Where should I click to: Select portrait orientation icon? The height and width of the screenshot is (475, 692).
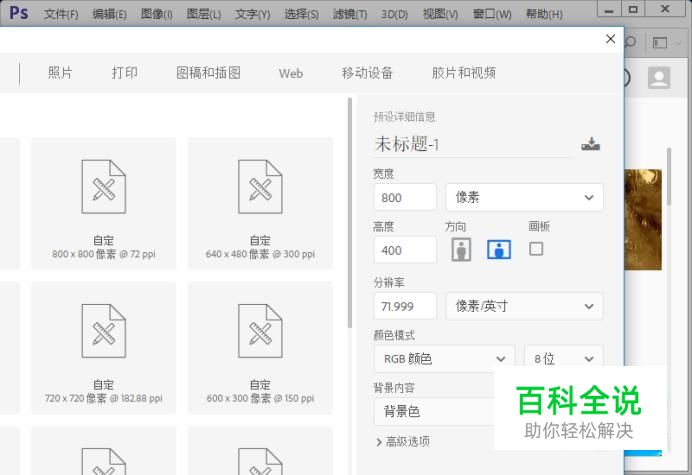(461, 249)
